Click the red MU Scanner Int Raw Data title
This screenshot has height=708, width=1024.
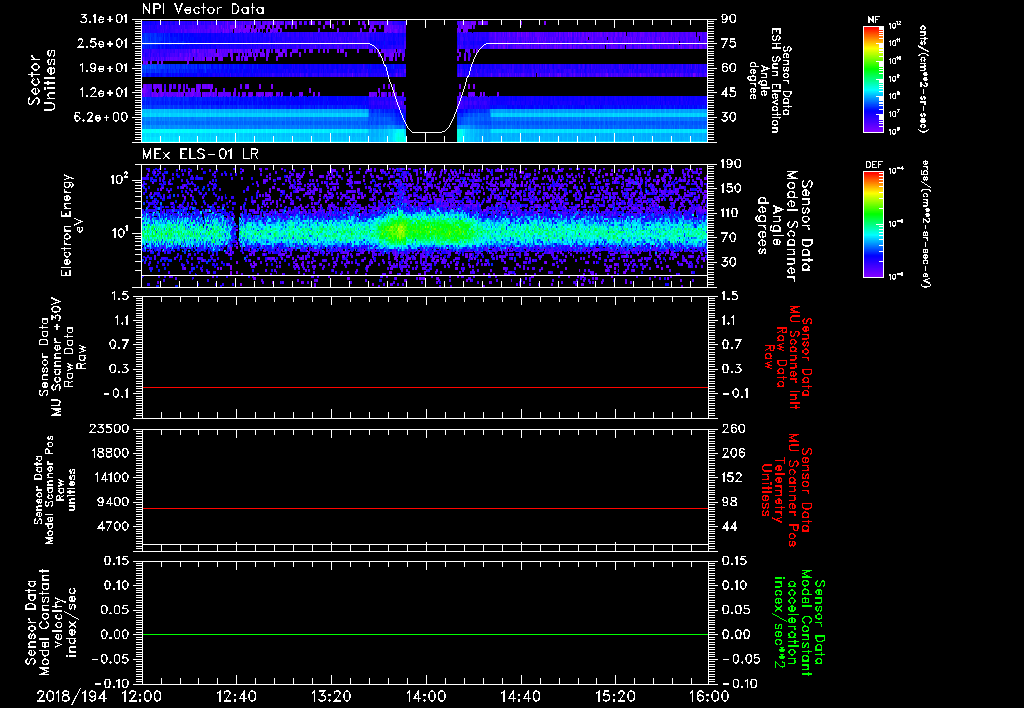point(787,357)
